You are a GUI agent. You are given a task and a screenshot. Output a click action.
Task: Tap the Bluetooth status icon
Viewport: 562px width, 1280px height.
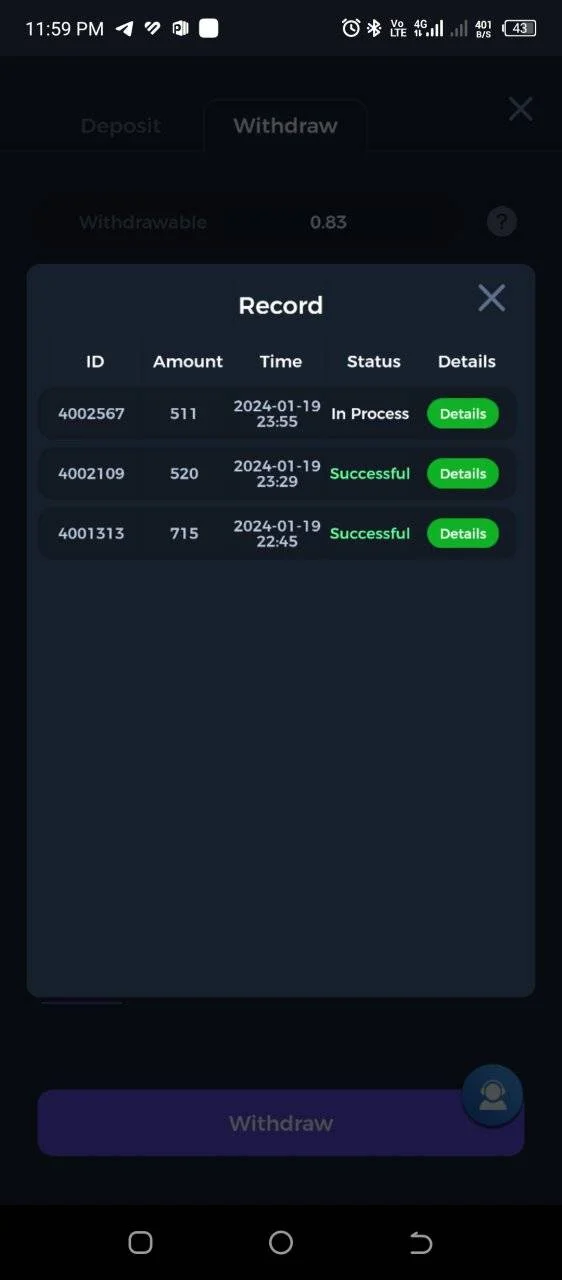(374, 28)
